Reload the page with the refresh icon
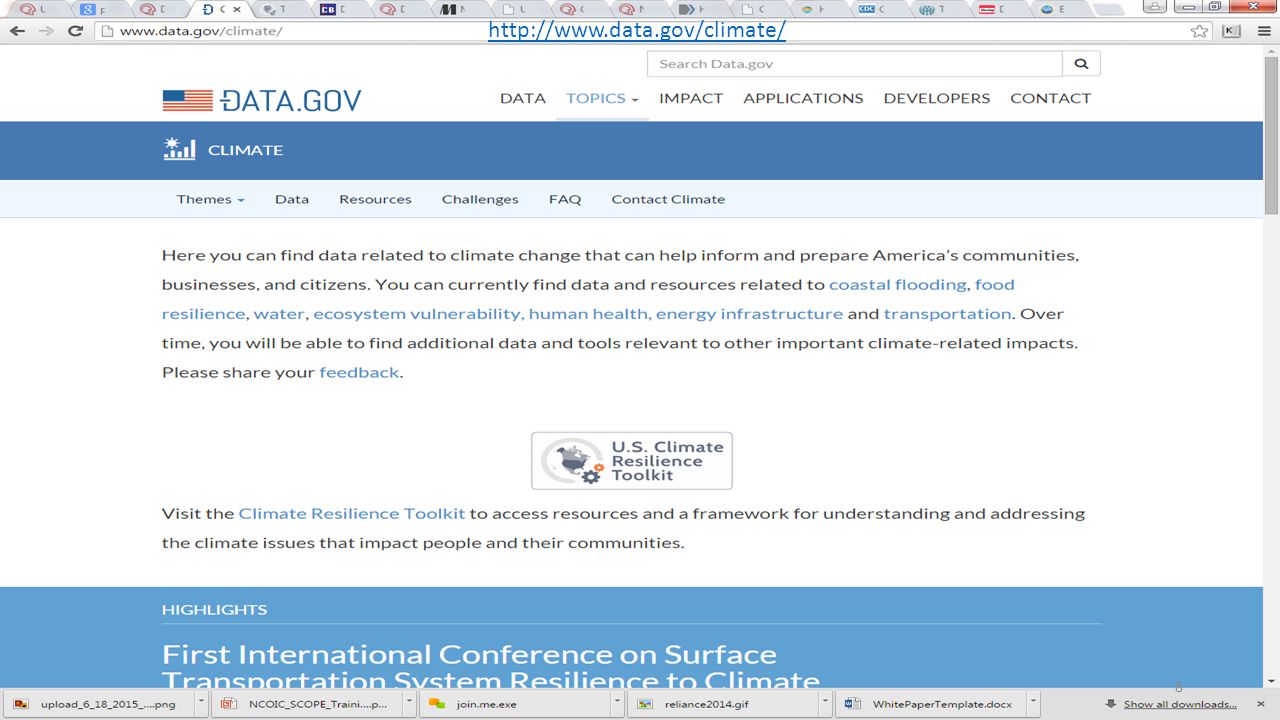Viewport: 1280px width, 720px height. (75, 31)
